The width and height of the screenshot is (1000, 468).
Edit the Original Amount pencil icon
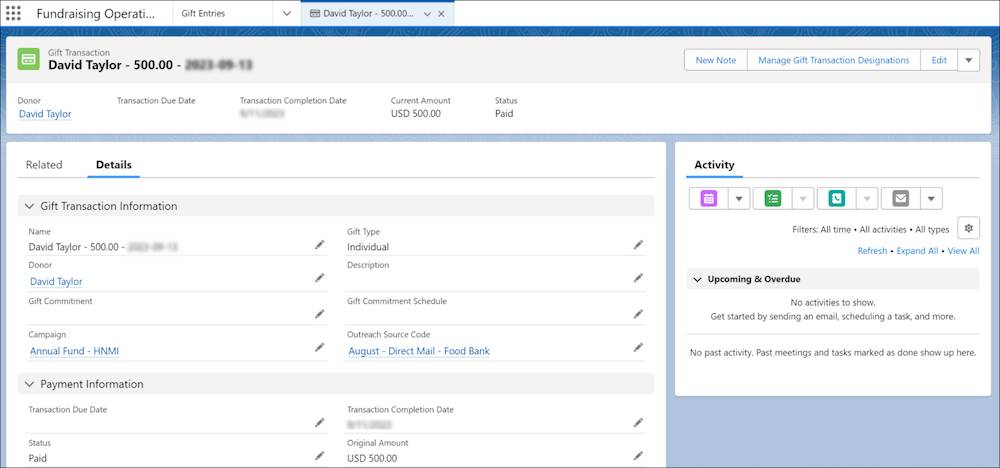(638, 456)
